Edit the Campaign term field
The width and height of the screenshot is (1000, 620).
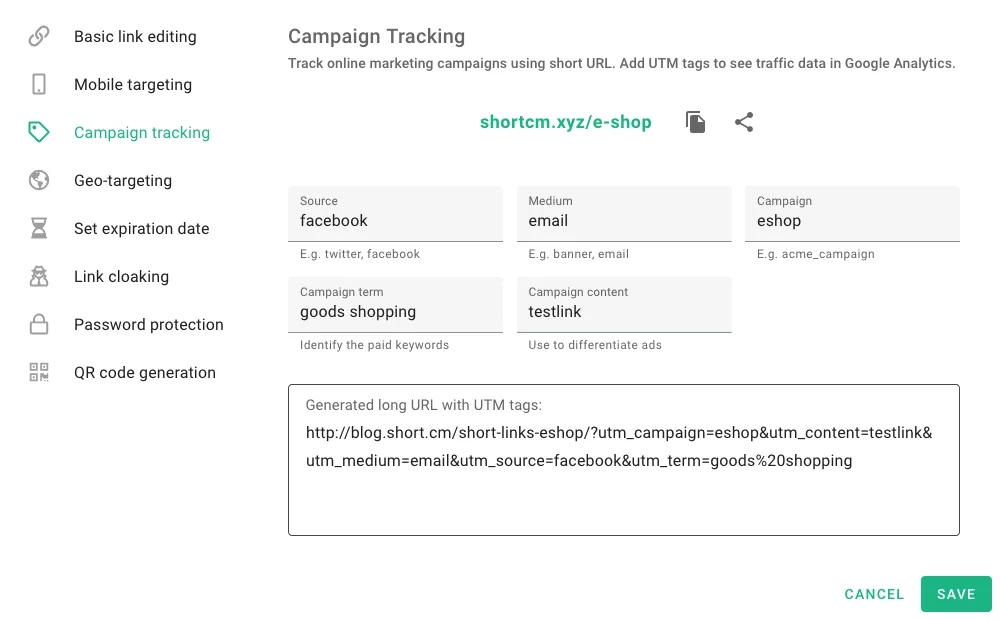point(395,312)
